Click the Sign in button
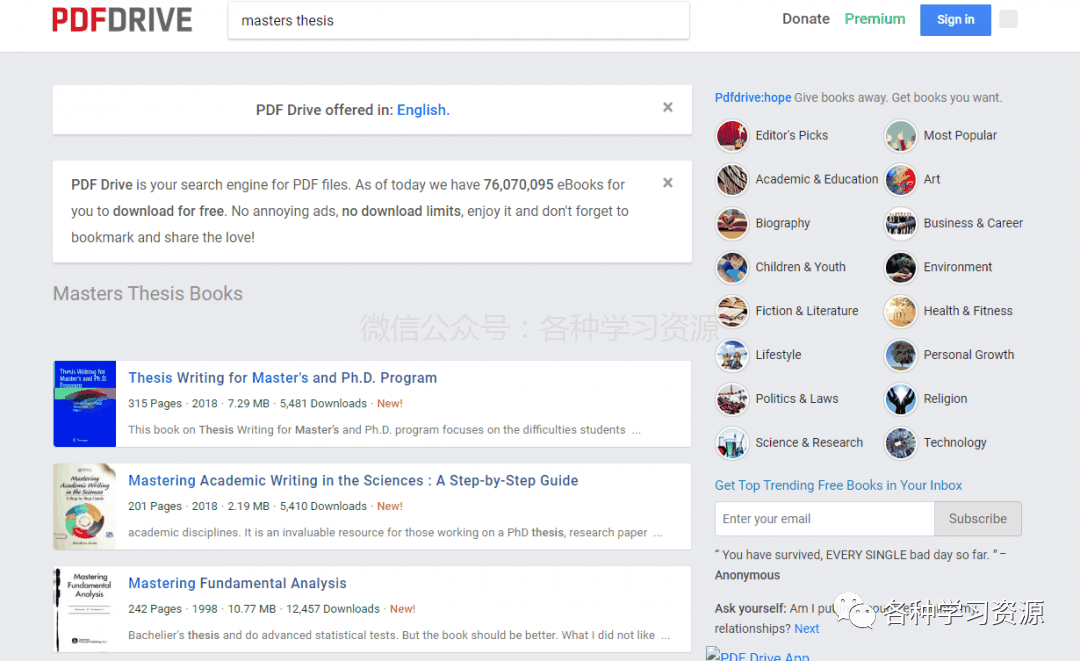This screenshot has width=1080, height=661. [x=955, y=20]
